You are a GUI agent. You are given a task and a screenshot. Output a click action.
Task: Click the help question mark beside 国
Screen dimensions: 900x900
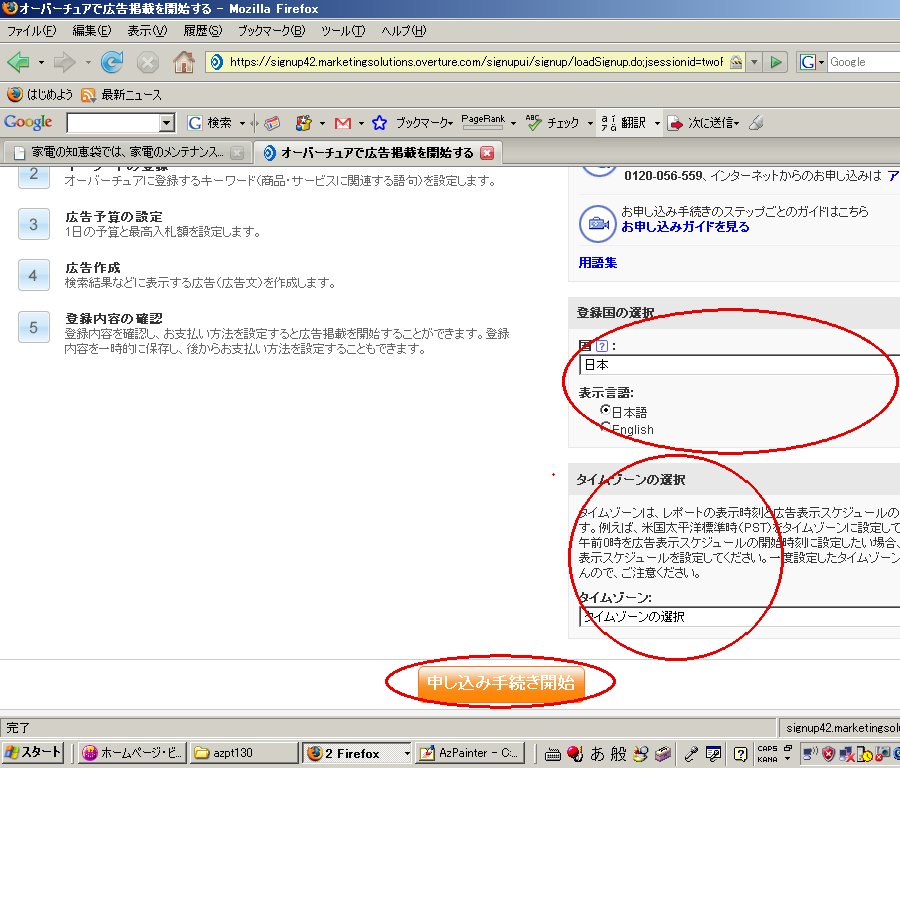[602, 346]
